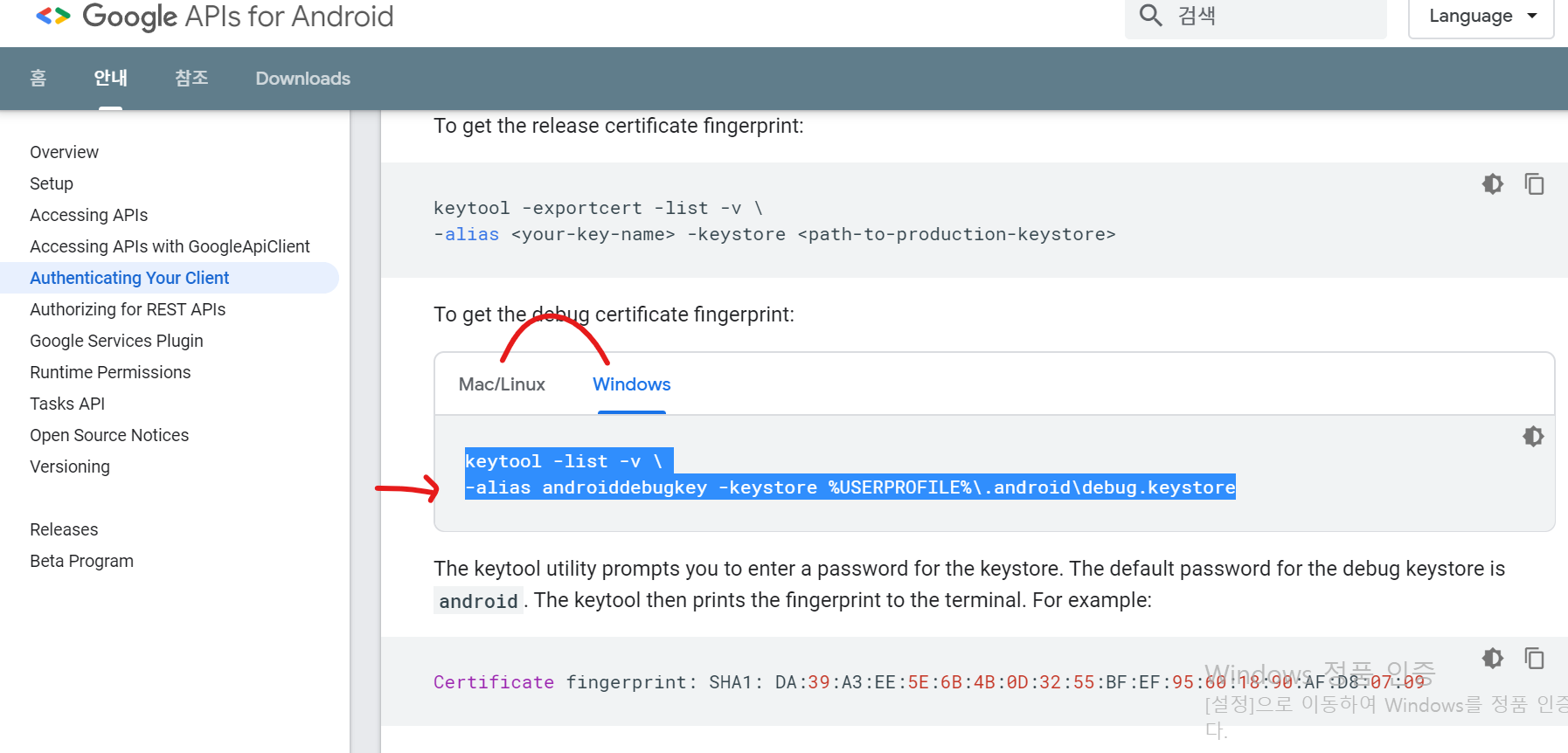Click the Google developers logo icon
This screenshot has height=753, width=1568.
tap(52, 16)
